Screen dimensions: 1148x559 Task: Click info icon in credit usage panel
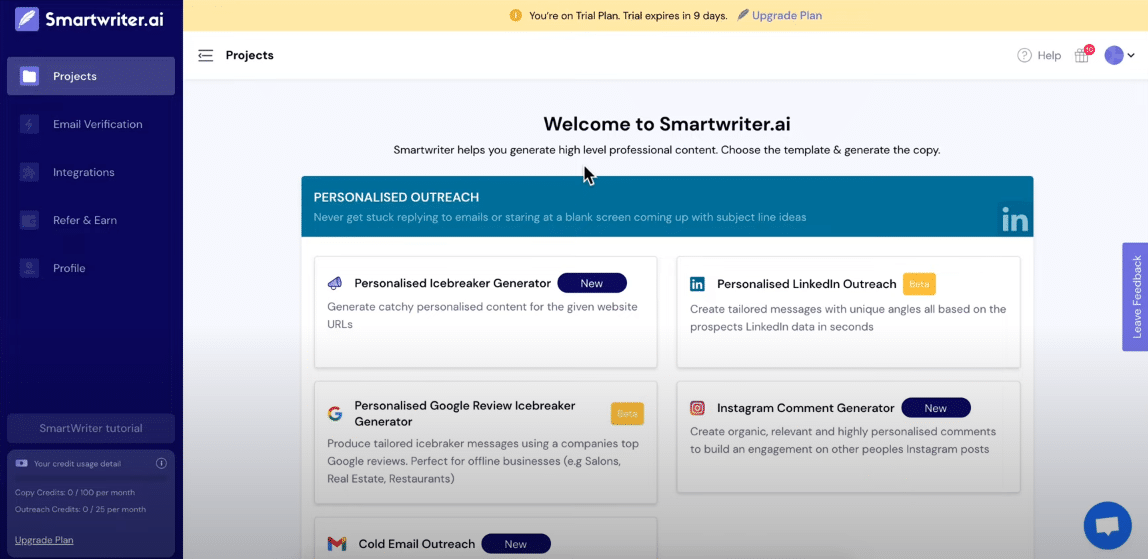pos(162,463)
